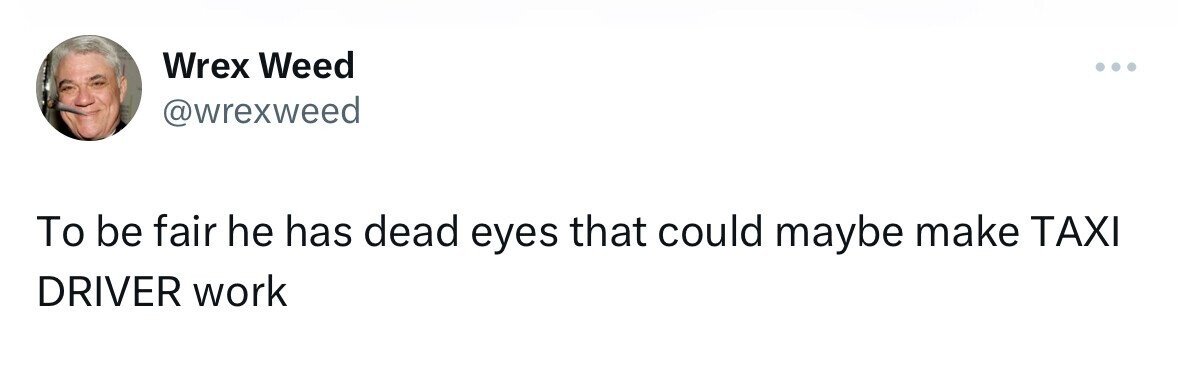Click the word "that" in the tweet

[x=608, y=232]
